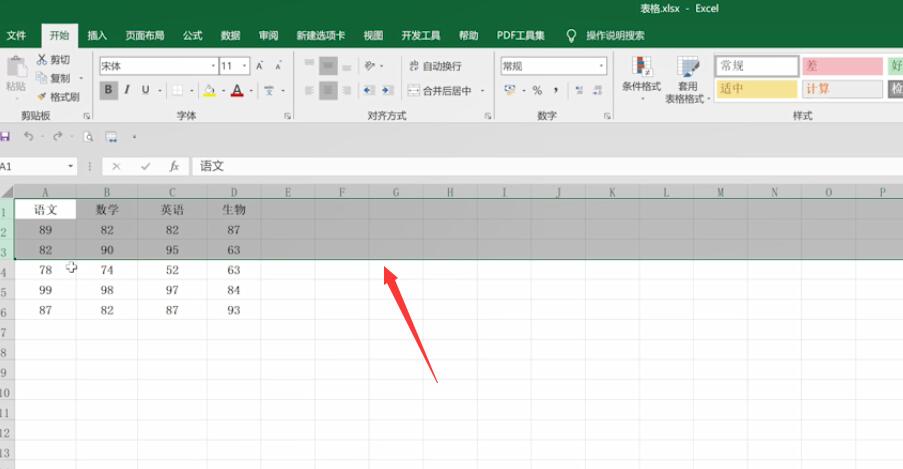903x469 pixels.
Task: Expand the fill color dropdown arrow
Action: (223, 90)
